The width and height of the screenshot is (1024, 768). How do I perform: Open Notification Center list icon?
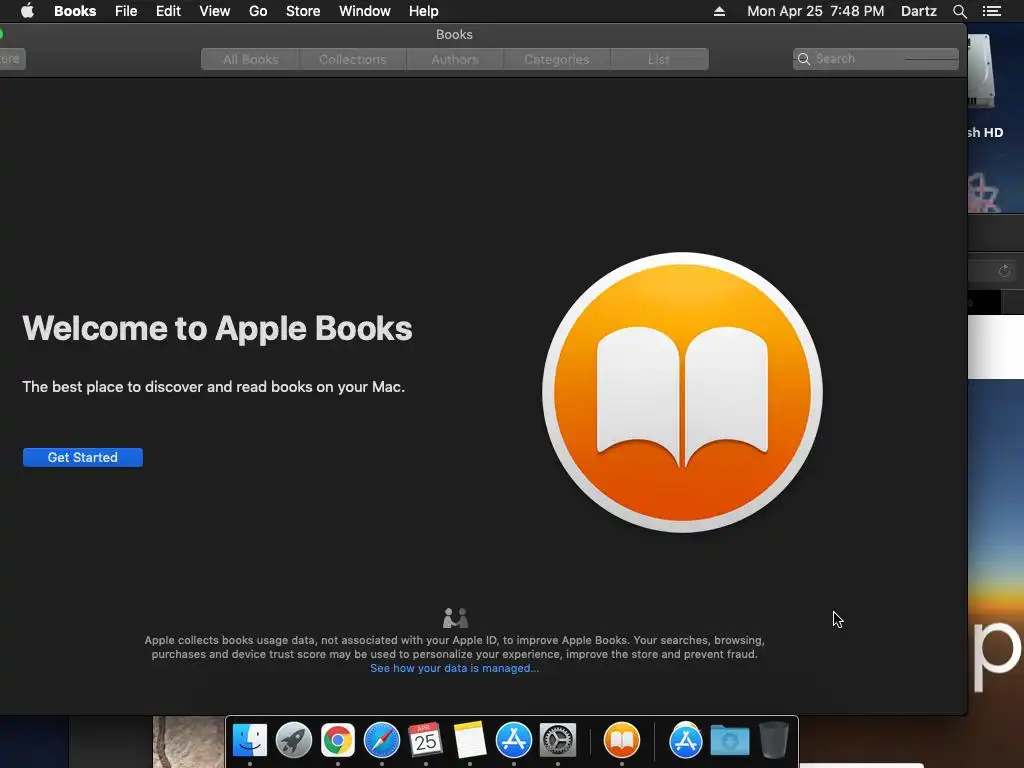click(992, 11)
